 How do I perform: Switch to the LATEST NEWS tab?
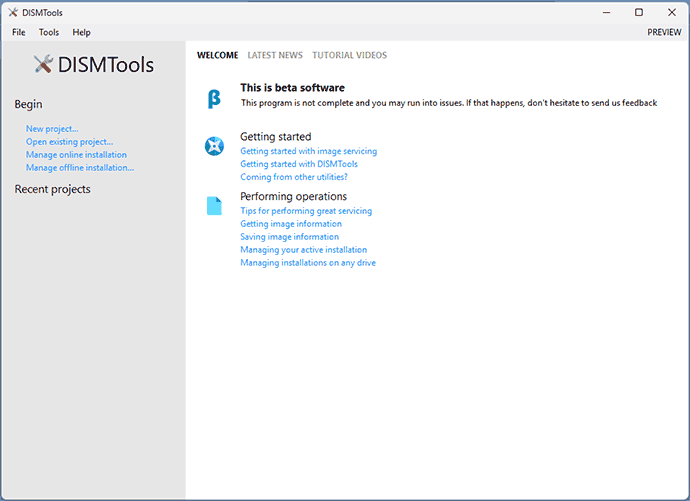275,55
